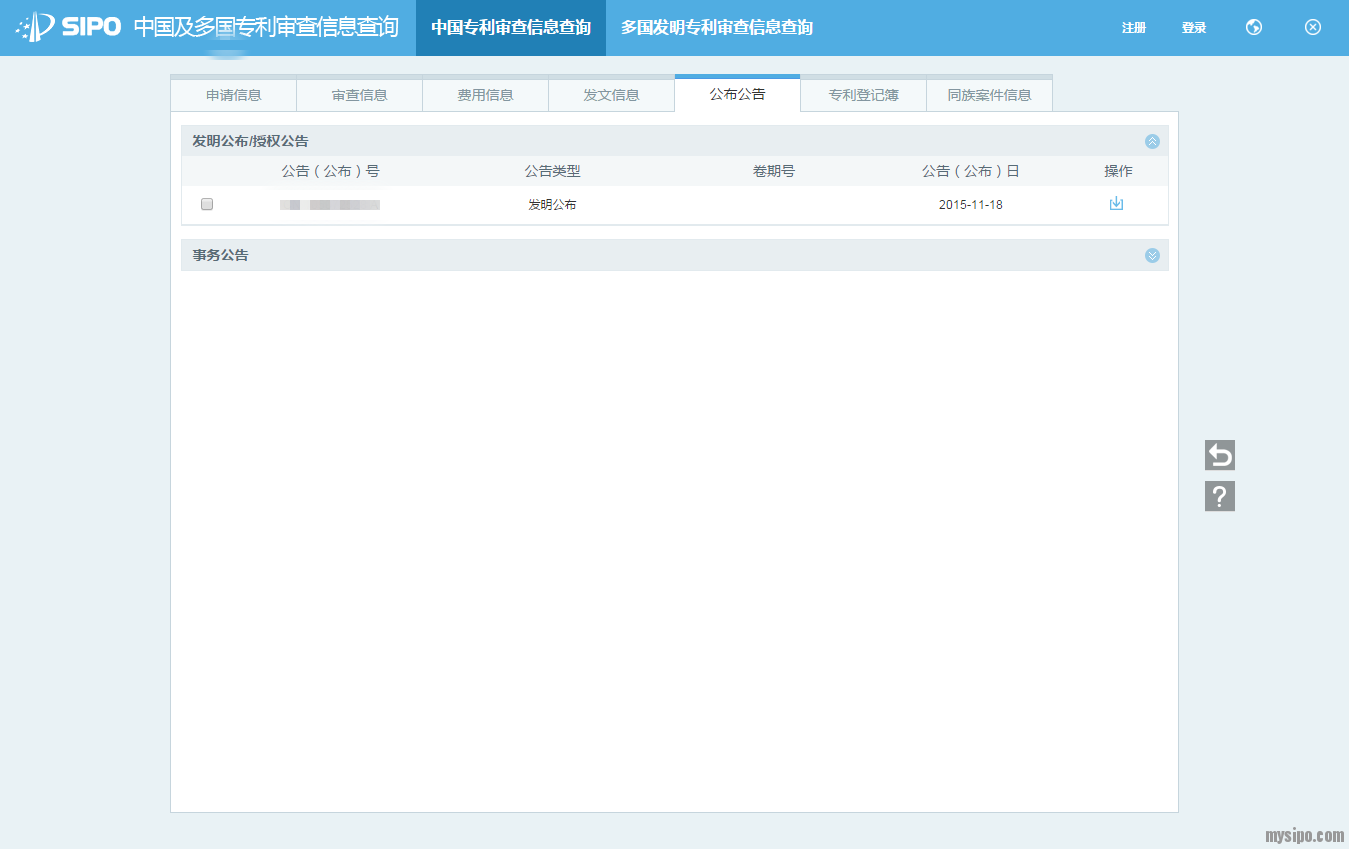Click the SIPO logo icon

[x=36, y=27]
